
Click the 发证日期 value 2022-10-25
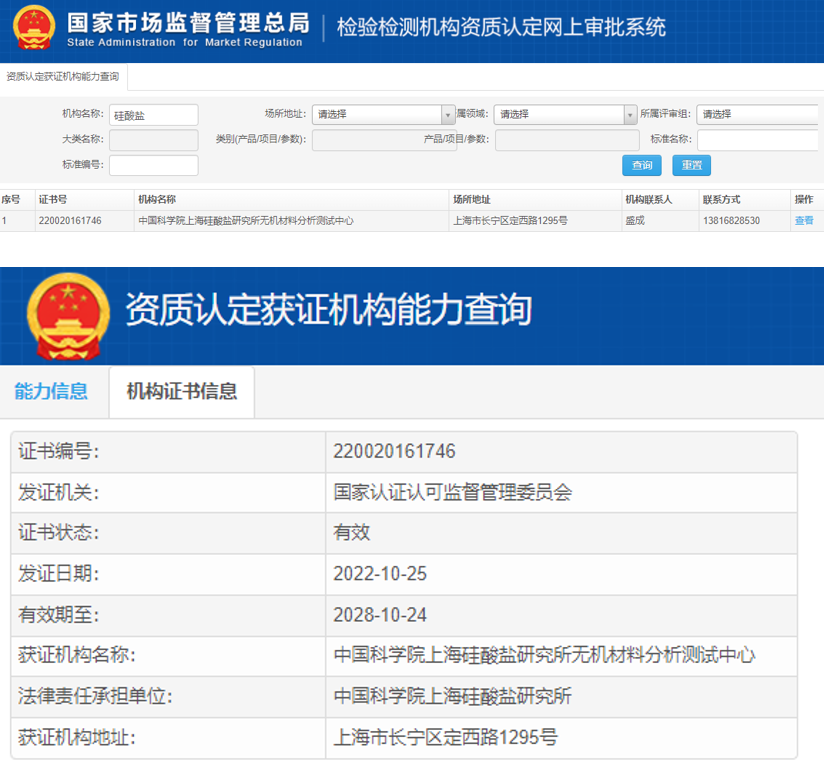380,574
